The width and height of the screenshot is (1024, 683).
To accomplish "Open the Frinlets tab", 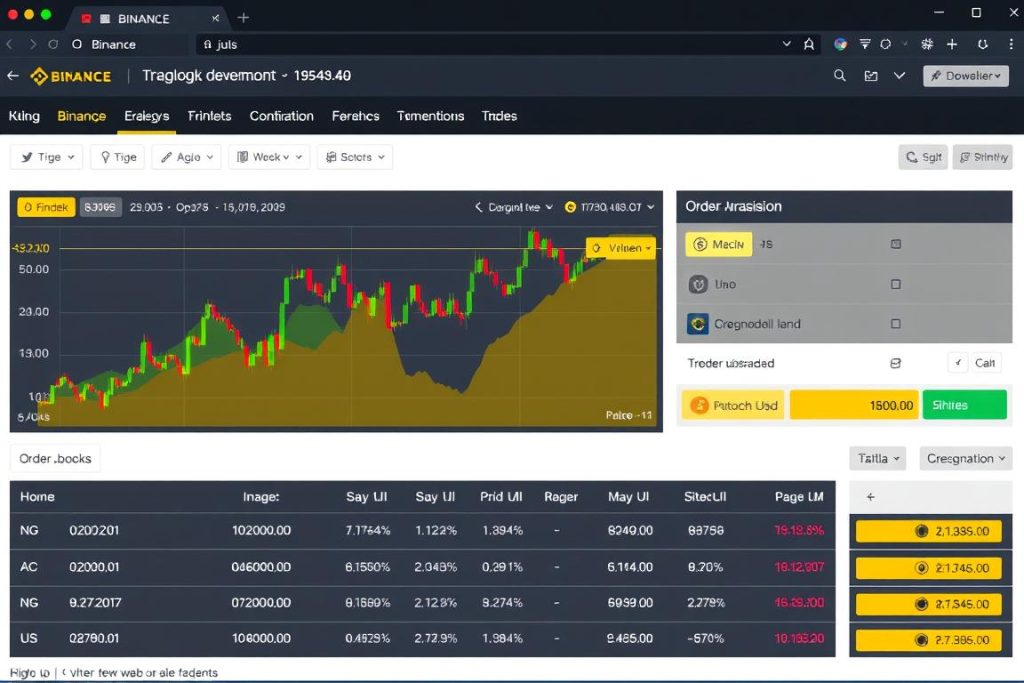I will 209,116.
